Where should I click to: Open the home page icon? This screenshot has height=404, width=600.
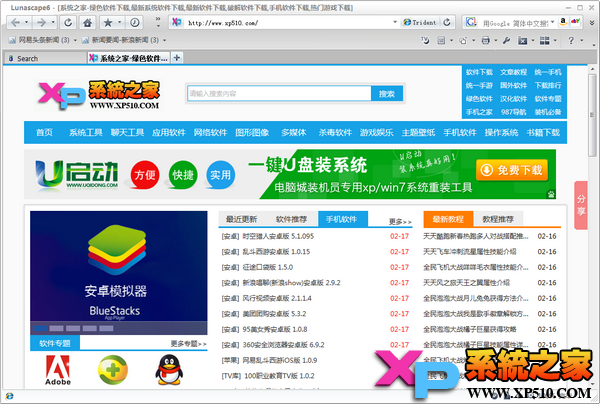click(x=87, y=23)
